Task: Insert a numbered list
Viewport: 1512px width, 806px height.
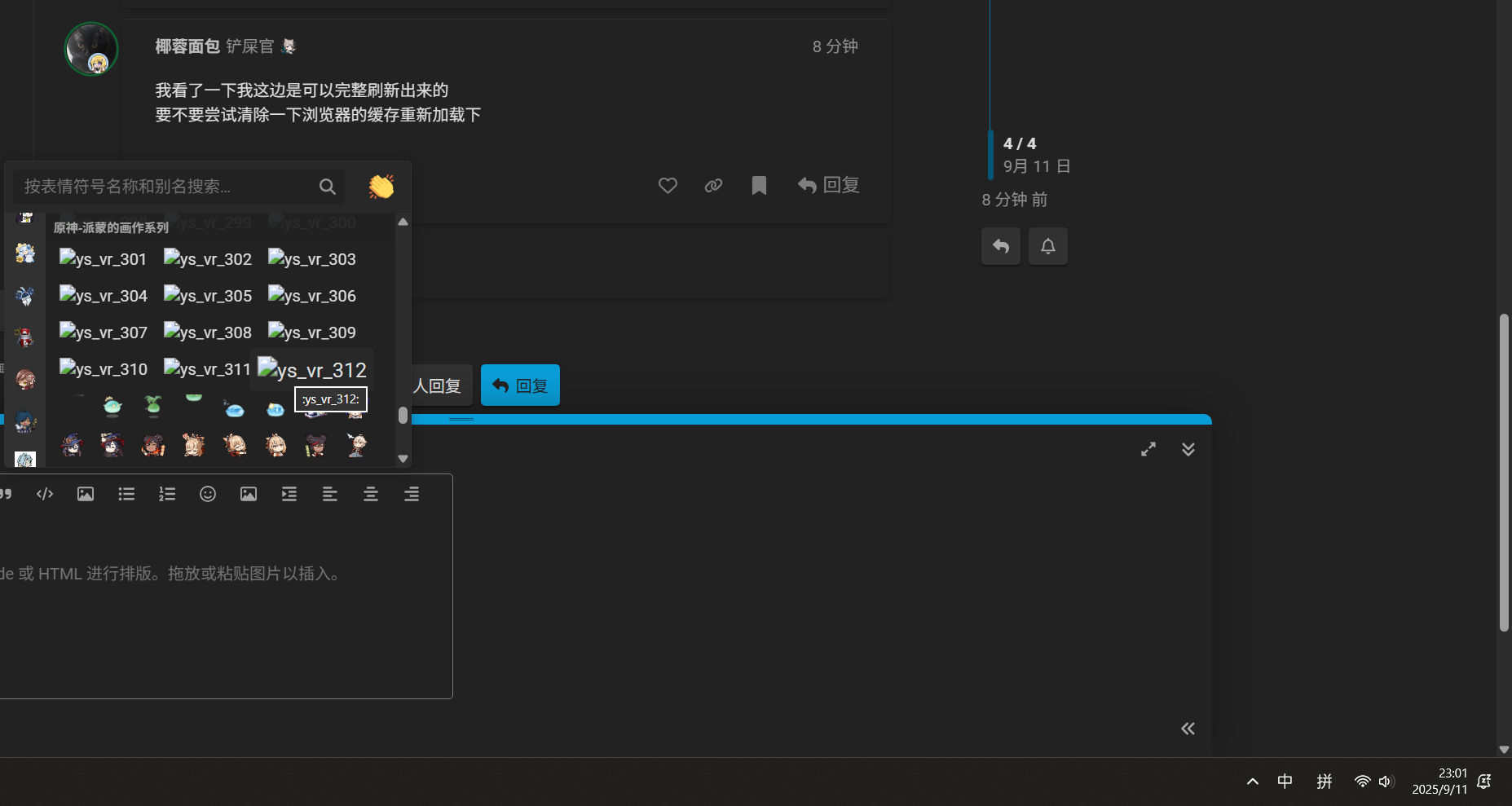Action: click(x=167, y=494)
